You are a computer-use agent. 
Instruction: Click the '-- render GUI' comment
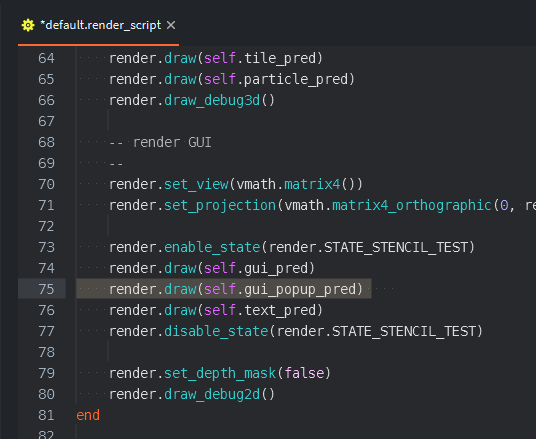click(160, 142)
